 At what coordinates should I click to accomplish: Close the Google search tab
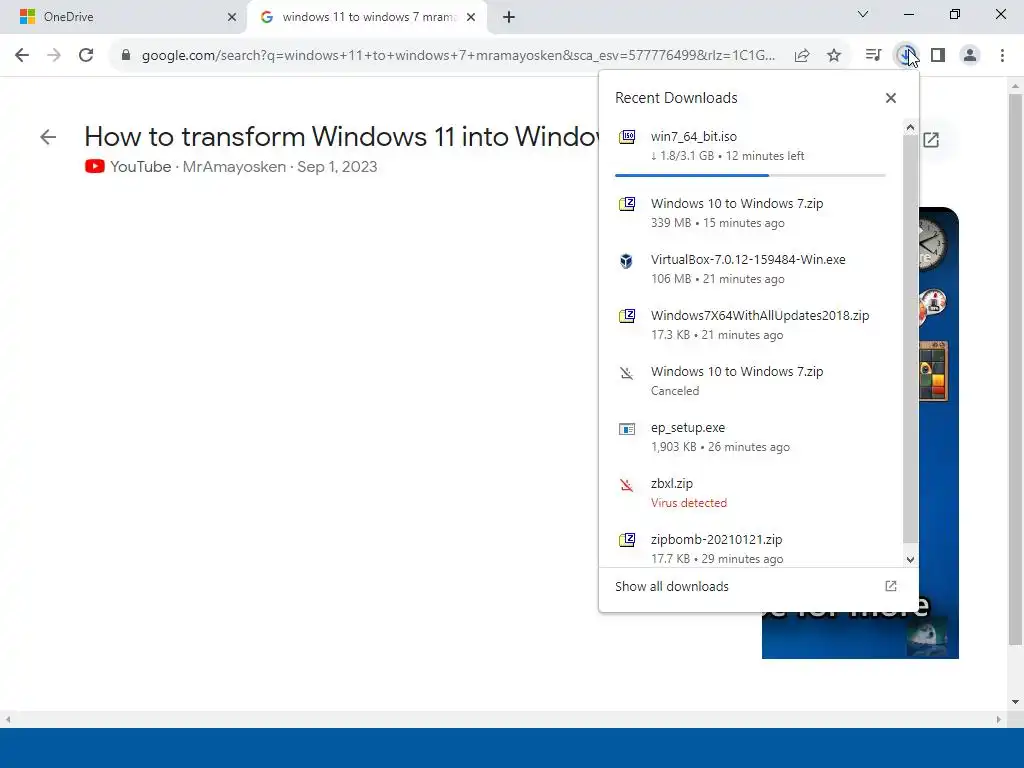click(x=471, y=17)
